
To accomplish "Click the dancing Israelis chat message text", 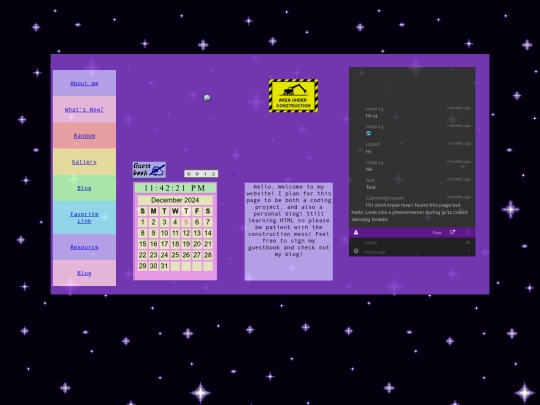I will [x=410, y=212].
